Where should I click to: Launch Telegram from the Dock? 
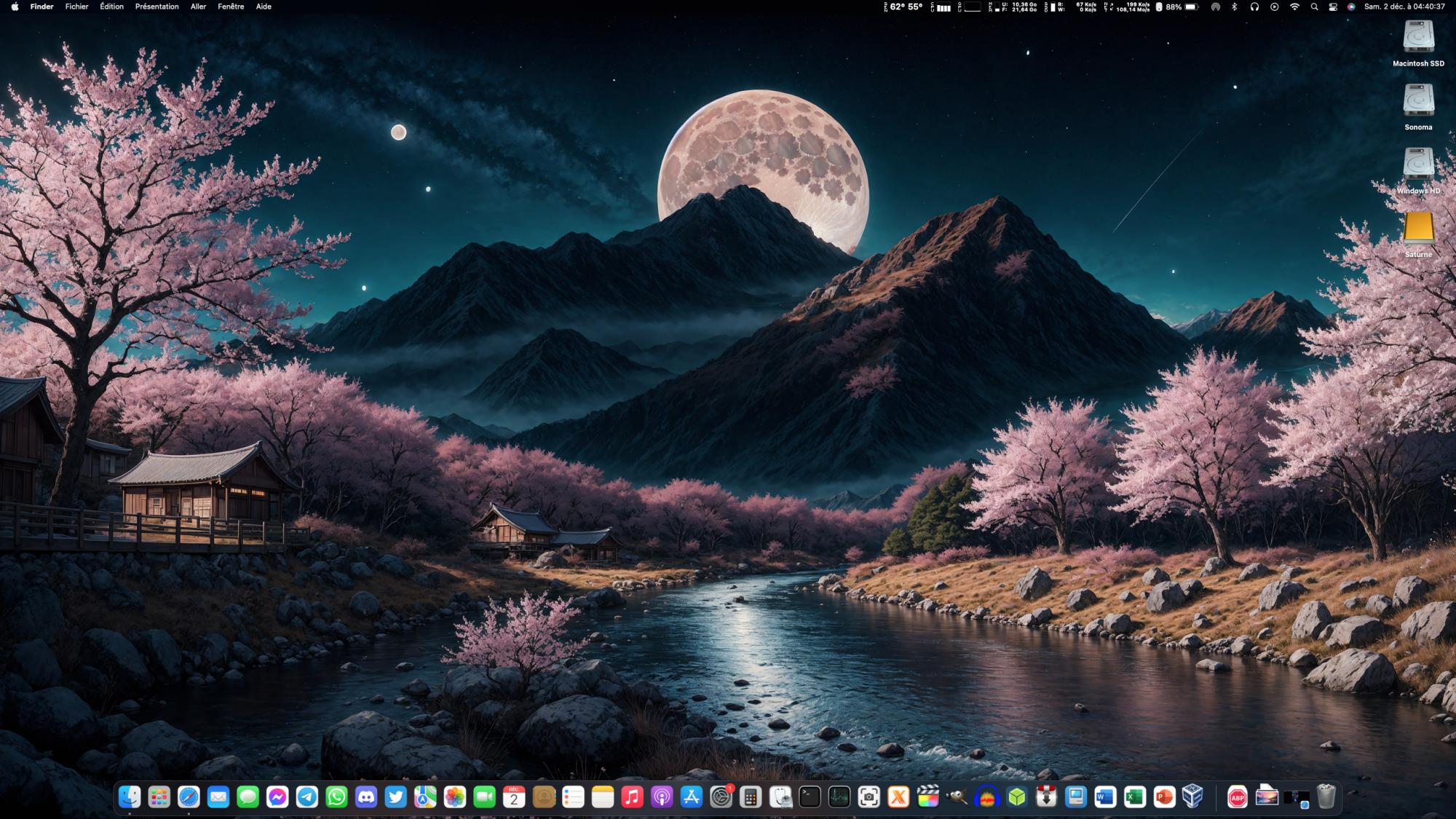pos(307,797)
